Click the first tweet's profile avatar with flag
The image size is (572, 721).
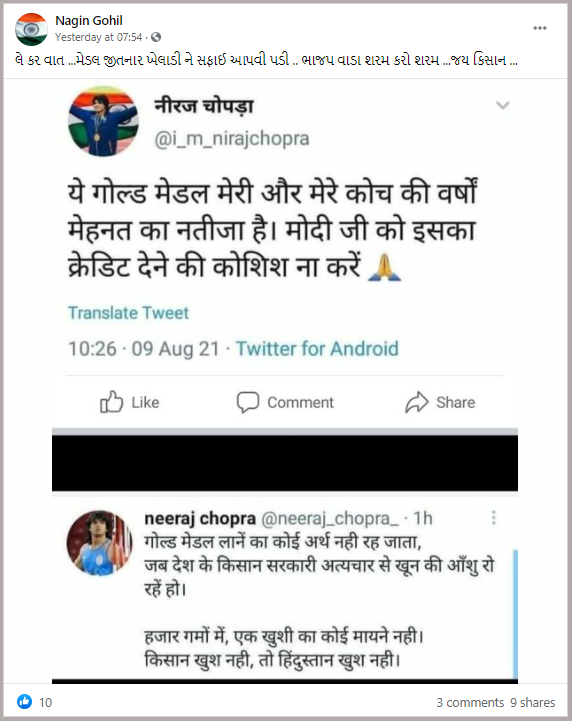coord(103,122)
